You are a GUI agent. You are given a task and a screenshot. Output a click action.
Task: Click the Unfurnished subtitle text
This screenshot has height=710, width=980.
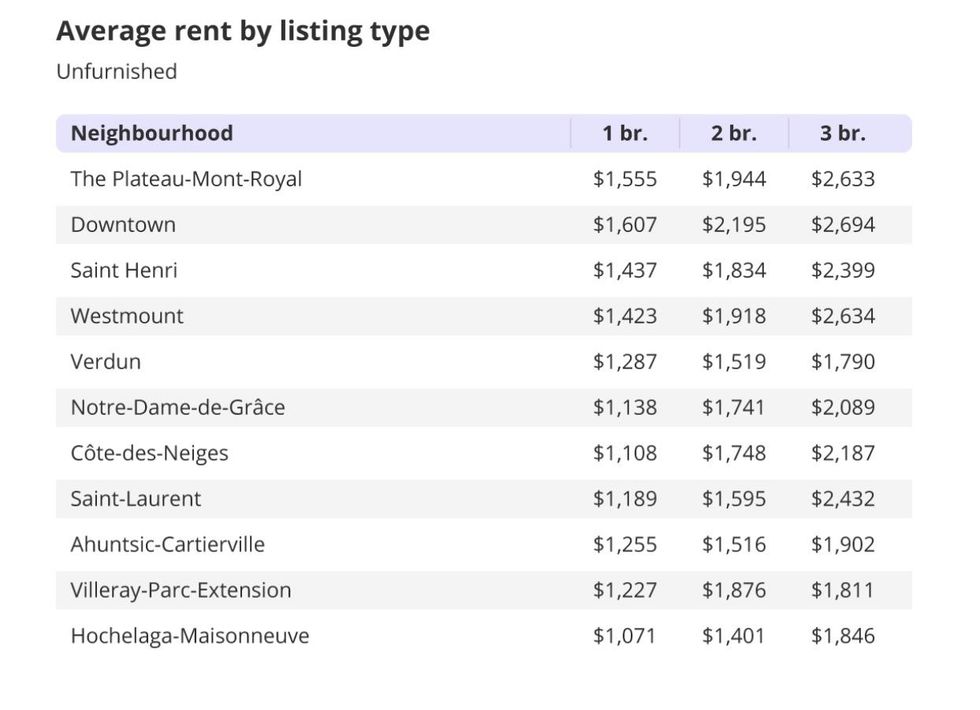[117, 72]
